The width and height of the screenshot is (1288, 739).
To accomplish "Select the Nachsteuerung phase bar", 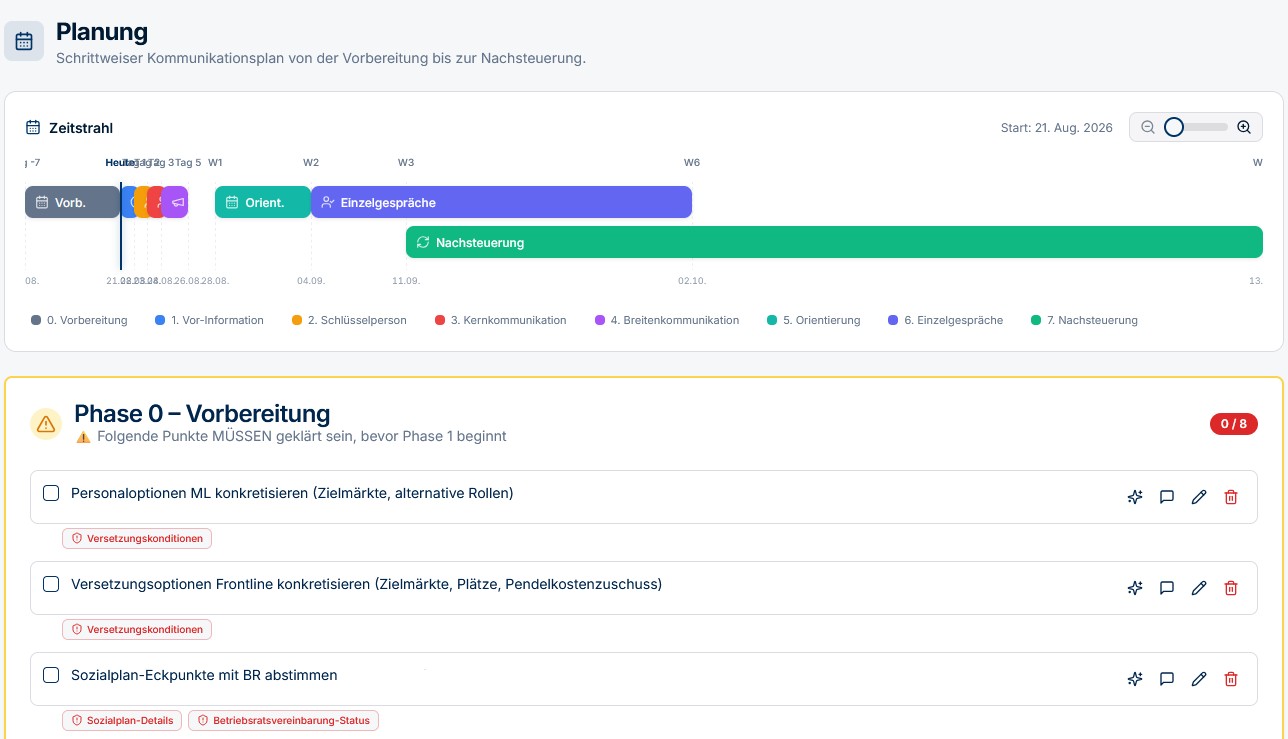I will pos(834,242).
